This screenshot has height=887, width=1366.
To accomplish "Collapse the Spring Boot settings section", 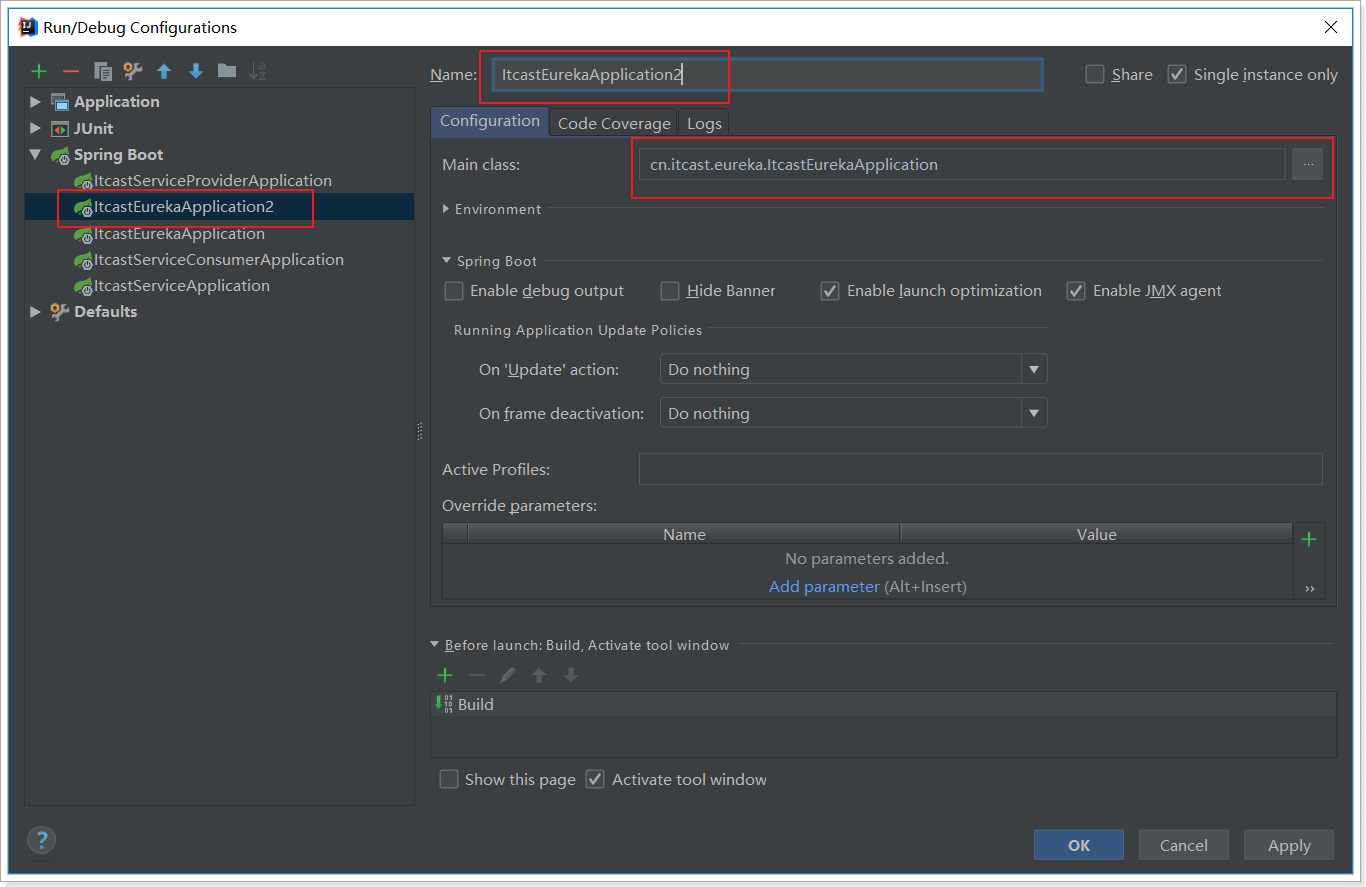I will click(446, 261).
